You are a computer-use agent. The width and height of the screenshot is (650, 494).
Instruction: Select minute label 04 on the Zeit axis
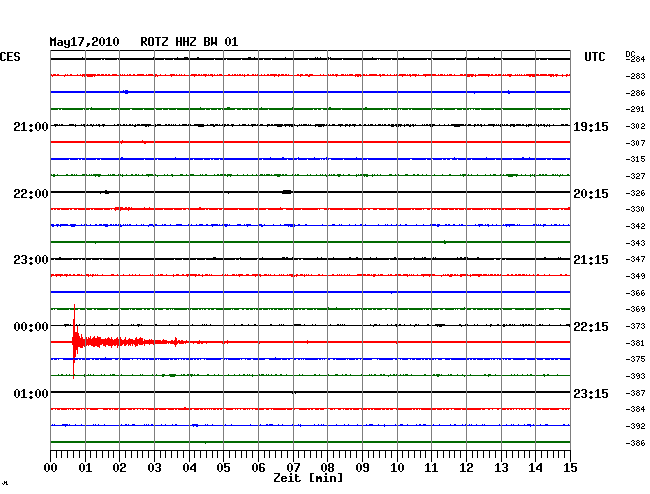click(189, 468)
